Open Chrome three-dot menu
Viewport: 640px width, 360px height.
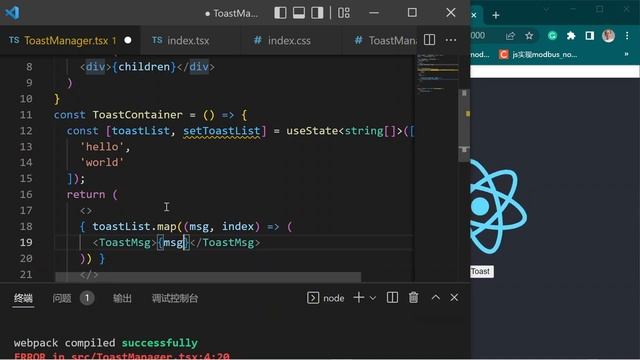click(x=627, y=36)
